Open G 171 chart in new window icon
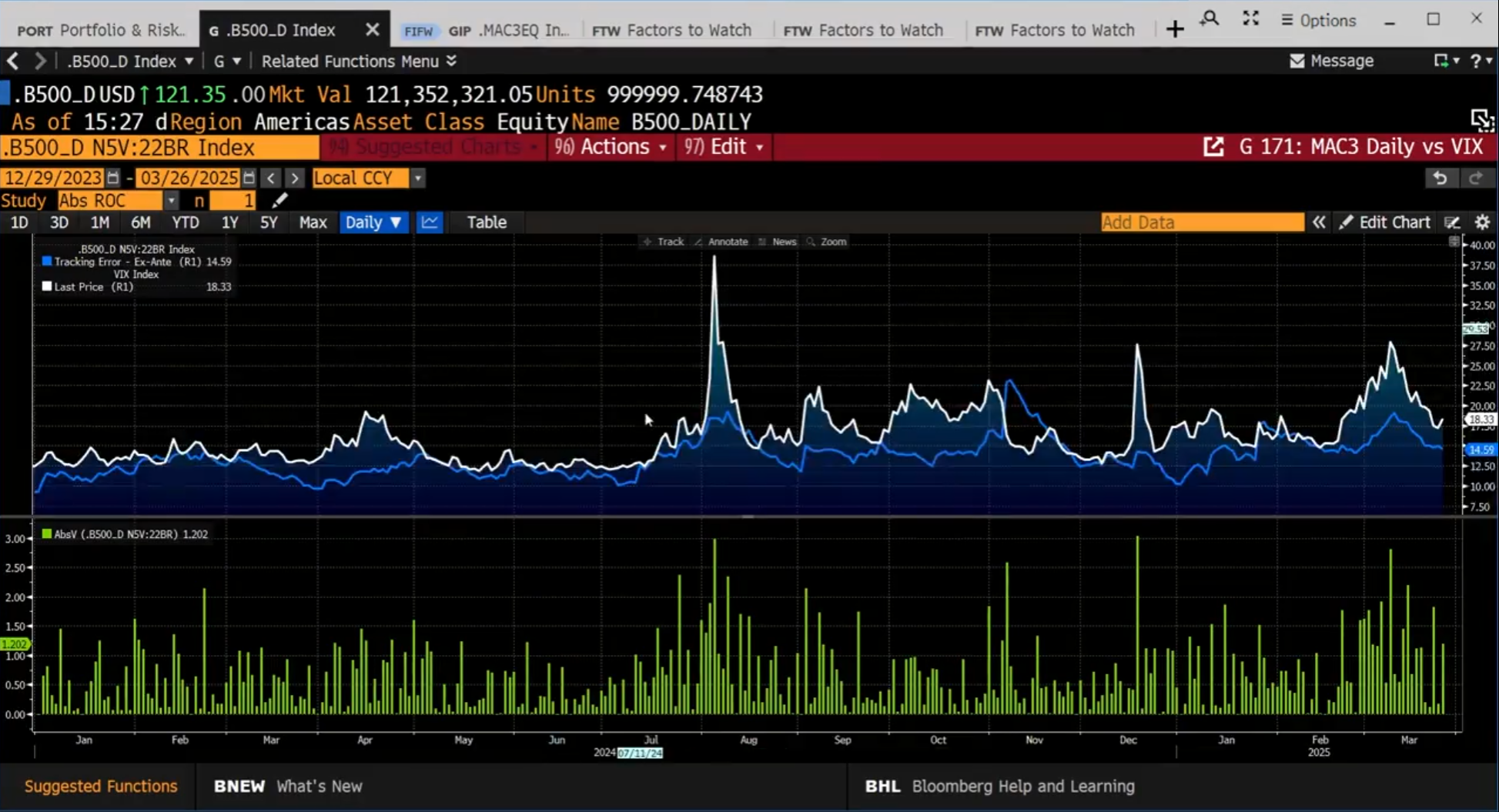Image resolution: width=1499 pixels, height=812 pixels. 1213,147
